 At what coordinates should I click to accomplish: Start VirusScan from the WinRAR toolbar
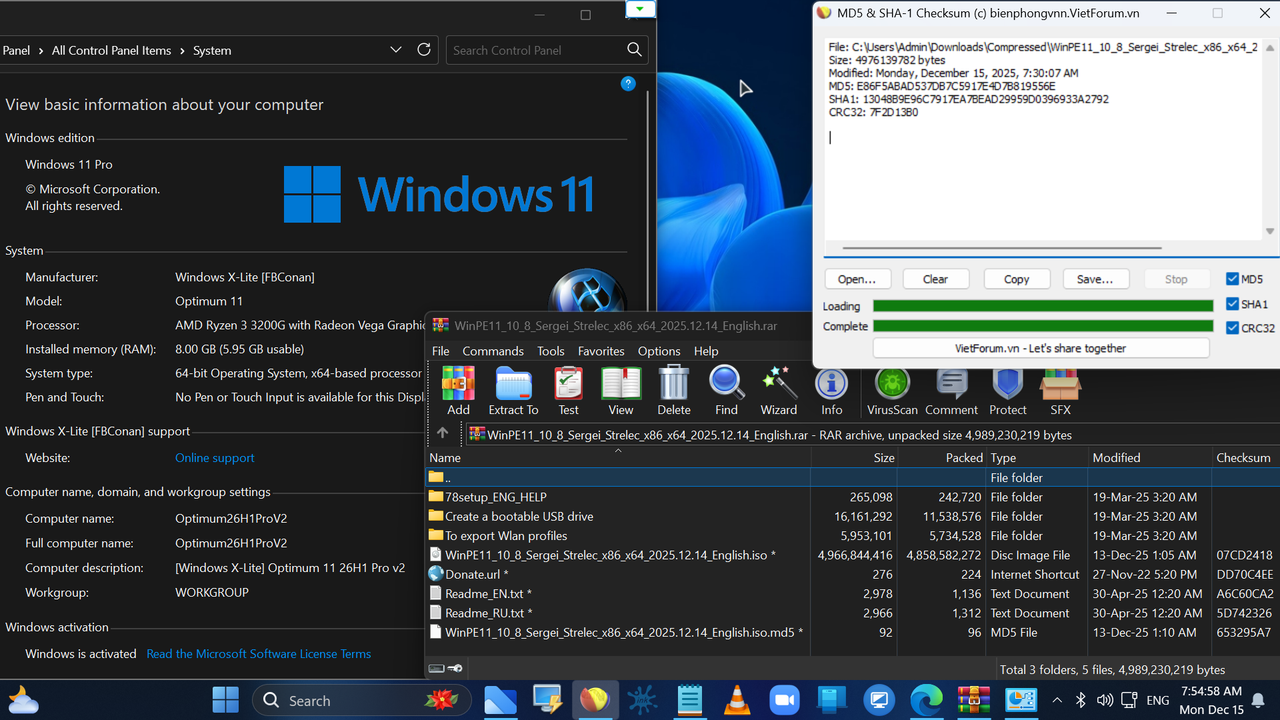[x=892, y=390]
